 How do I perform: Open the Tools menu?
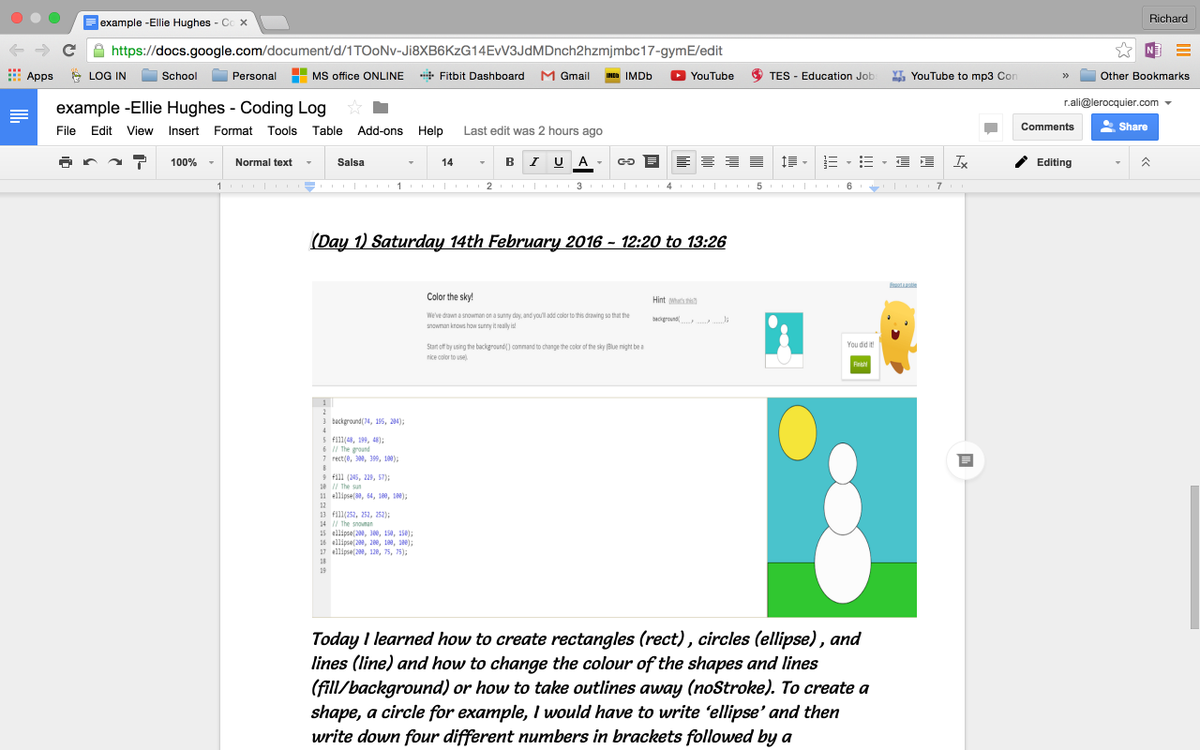point(282,131)
